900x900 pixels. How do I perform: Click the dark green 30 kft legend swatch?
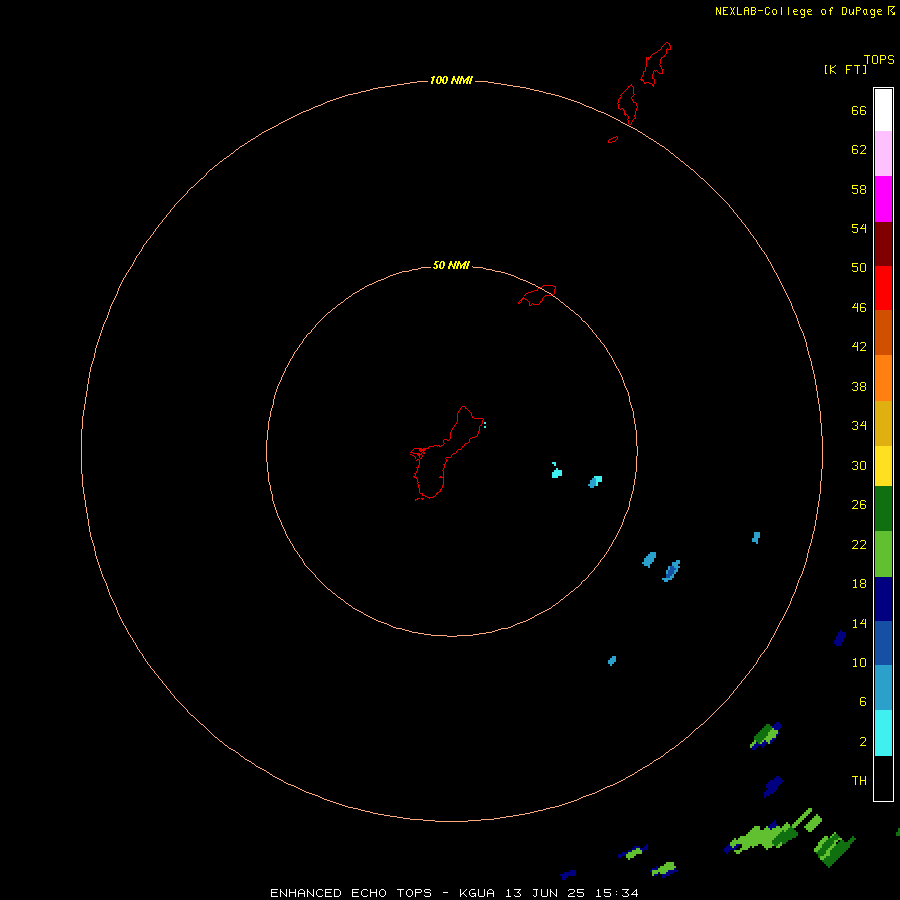pos(883,509)
